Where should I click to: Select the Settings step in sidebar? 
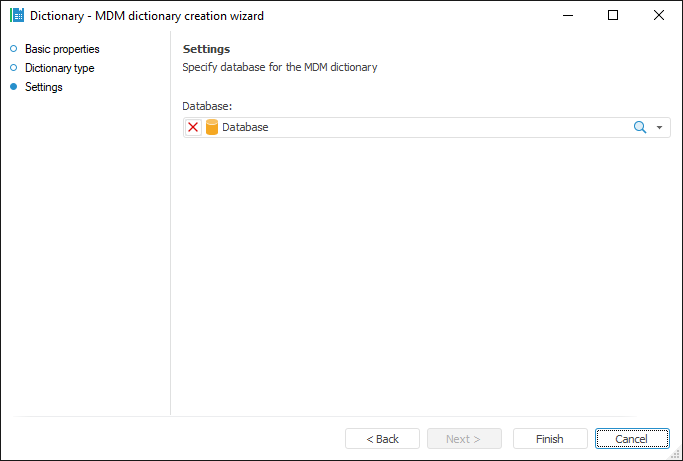point(43,87)
